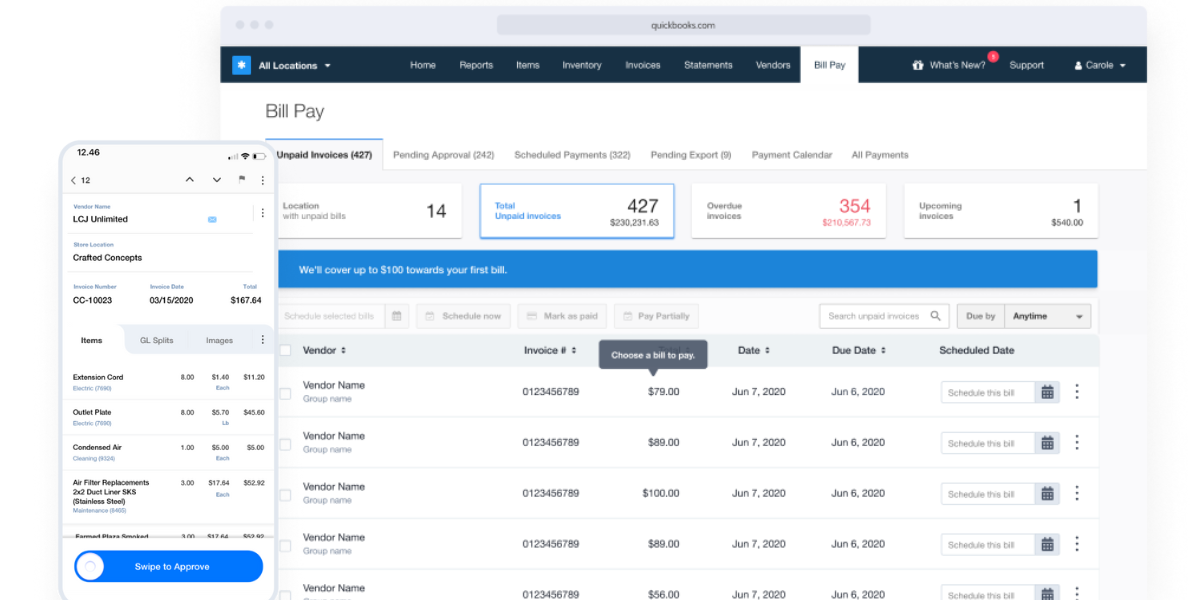Open the more options menu for the $79.00 row
The height and width of the screenshot is (600, 1200).
tap(1077, 392)
